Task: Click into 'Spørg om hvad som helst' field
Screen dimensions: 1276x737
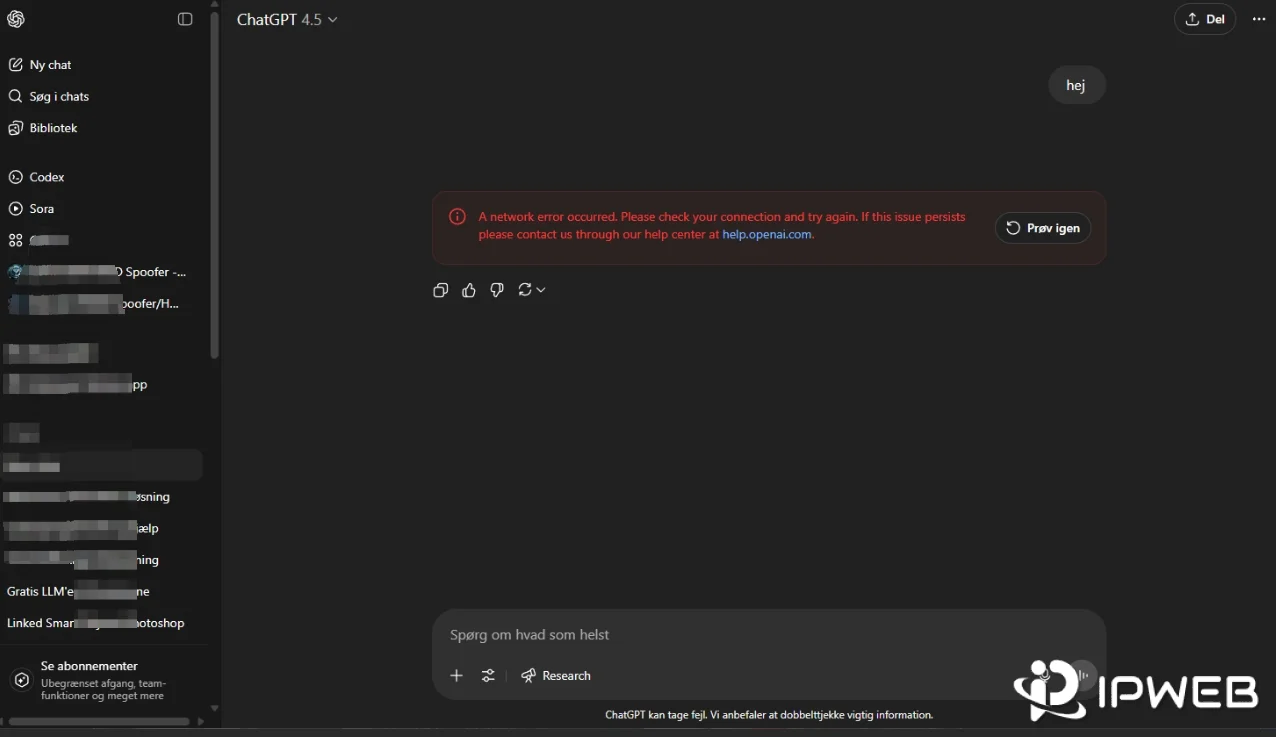Action: pos(768,635)
